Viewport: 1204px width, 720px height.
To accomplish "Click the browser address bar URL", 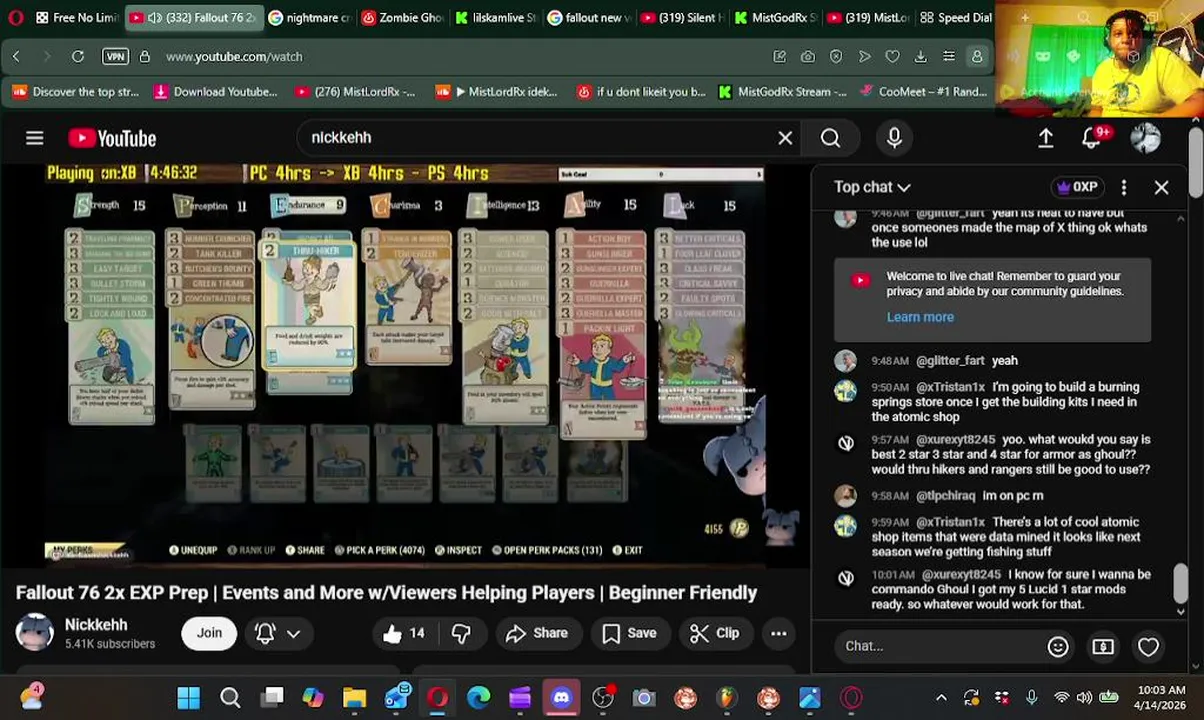I will pos(234,57).
